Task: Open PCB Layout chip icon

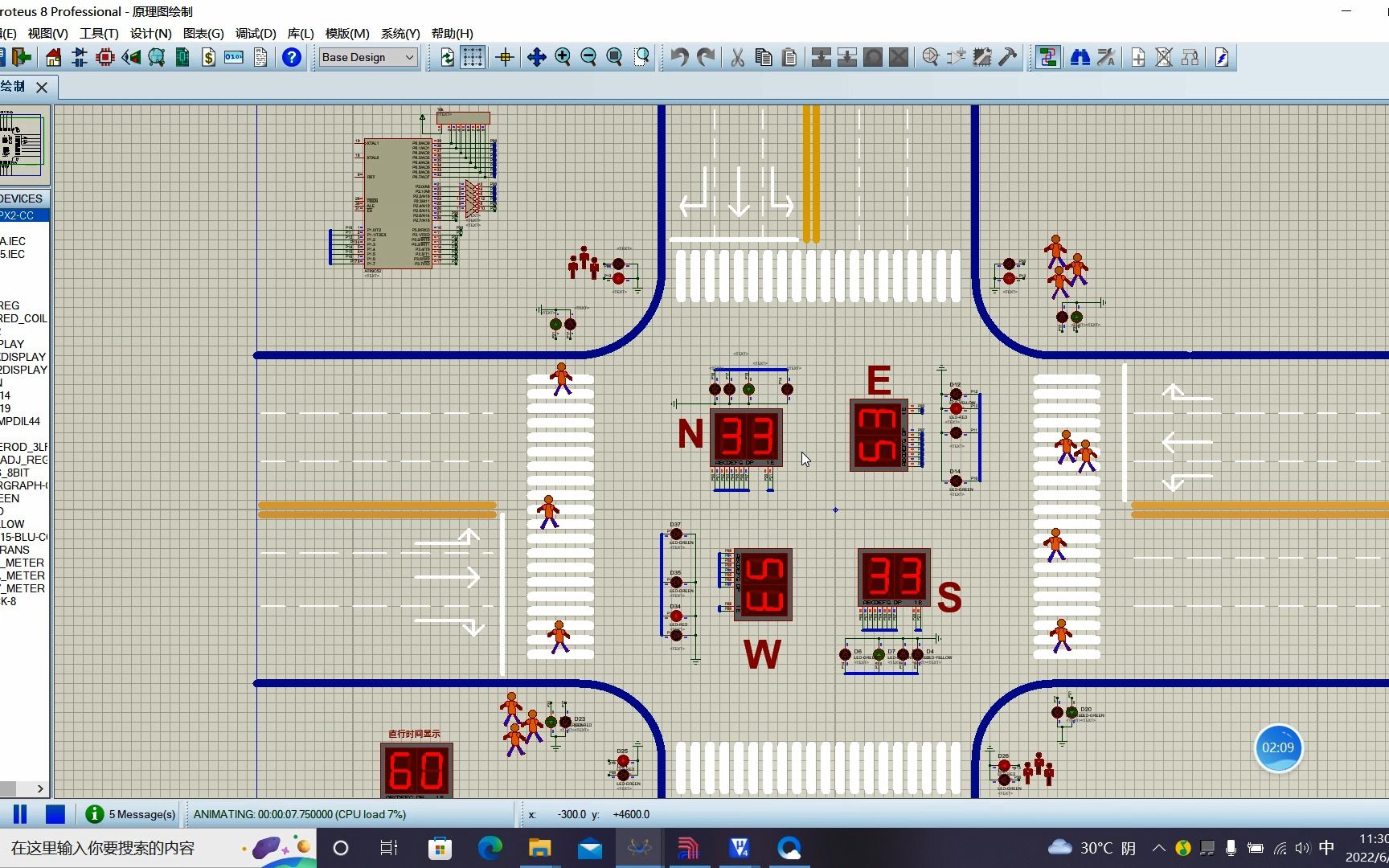Action: [104, 57]
